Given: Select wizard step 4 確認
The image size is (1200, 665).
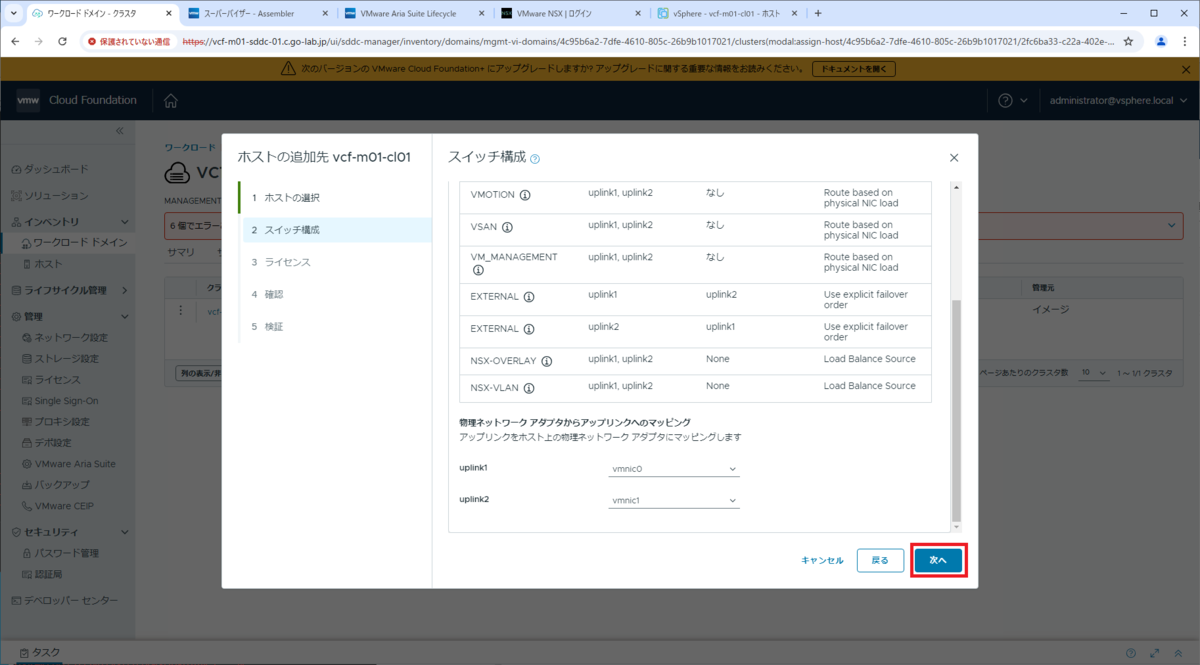Looking at the screenshot, I should pyautogui.click(x=335, y=294).
